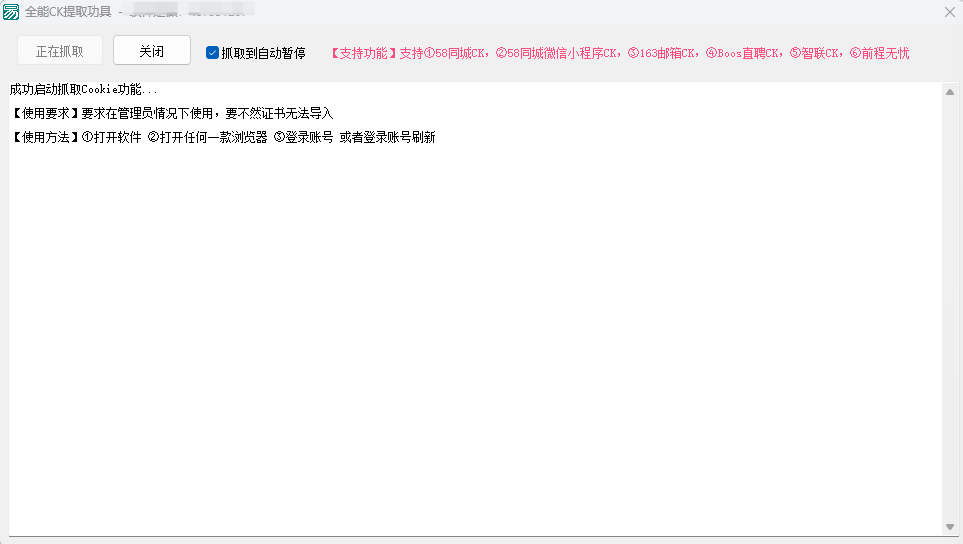The width and height of the screenshot is (963, 544).
Task: Uncheck the 抓取到自动暂停 checkbox
Action: pos(212,53)
